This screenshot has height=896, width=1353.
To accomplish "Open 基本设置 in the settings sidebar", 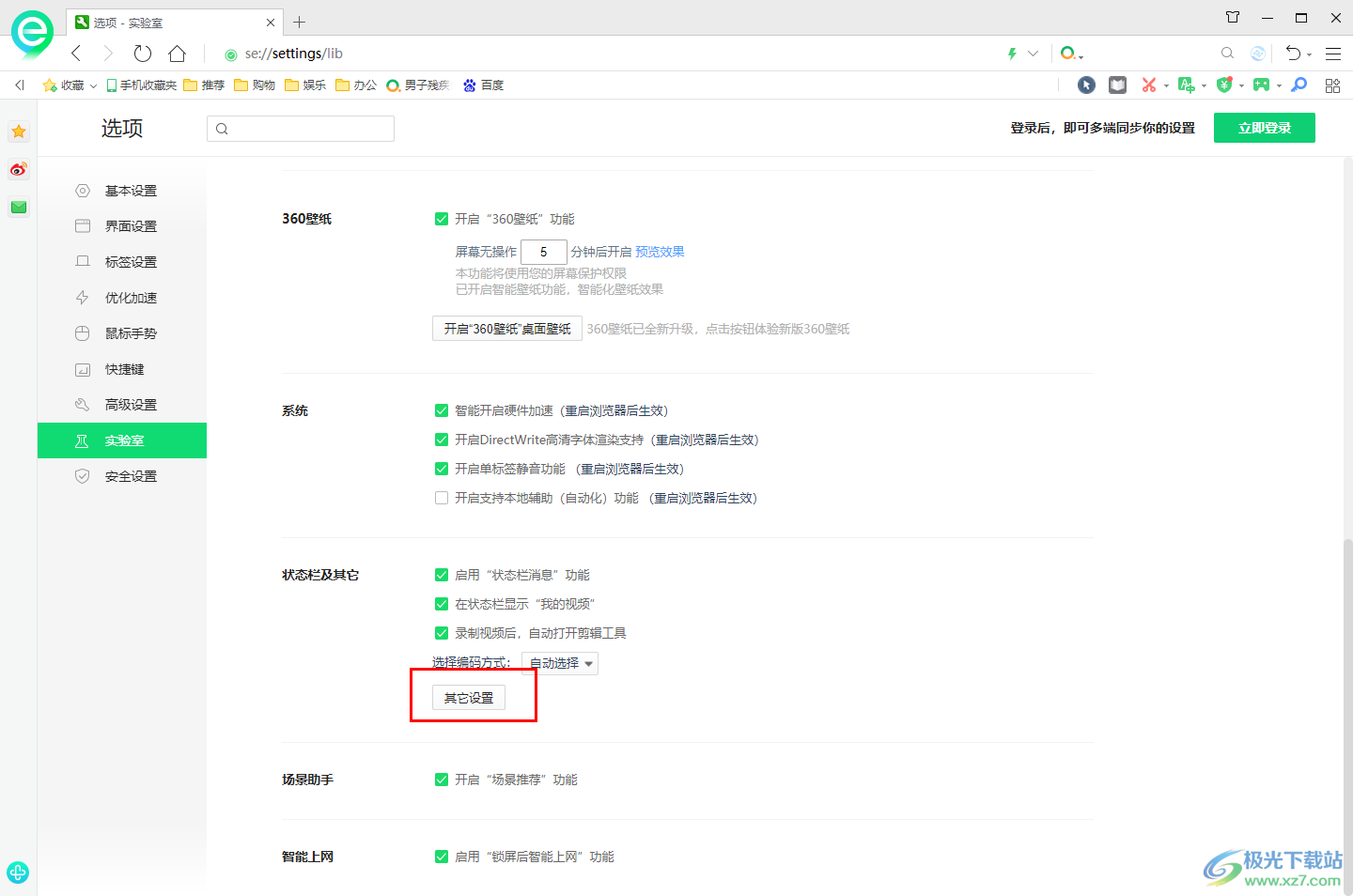I will coord(122,191).
